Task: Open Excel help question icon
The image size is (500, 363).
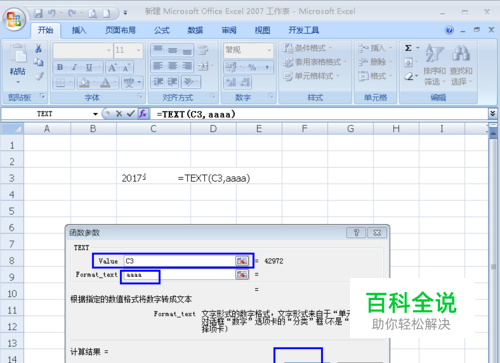Action: pyautogui.click(x=449, y=30)
